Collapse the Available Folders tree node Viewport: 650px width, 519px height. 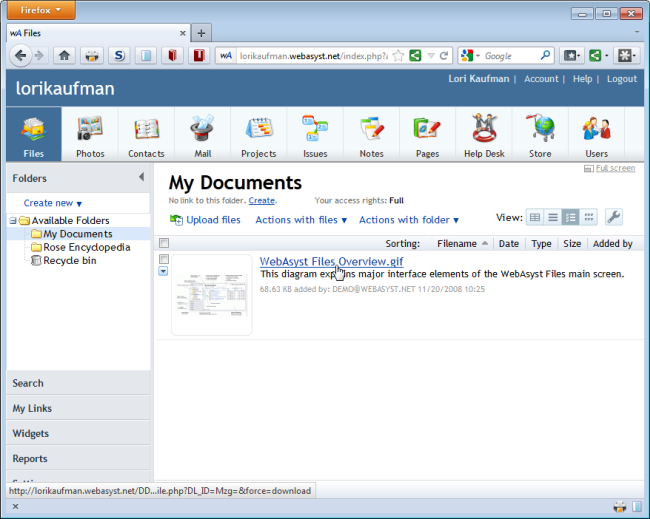click(13, 221)
